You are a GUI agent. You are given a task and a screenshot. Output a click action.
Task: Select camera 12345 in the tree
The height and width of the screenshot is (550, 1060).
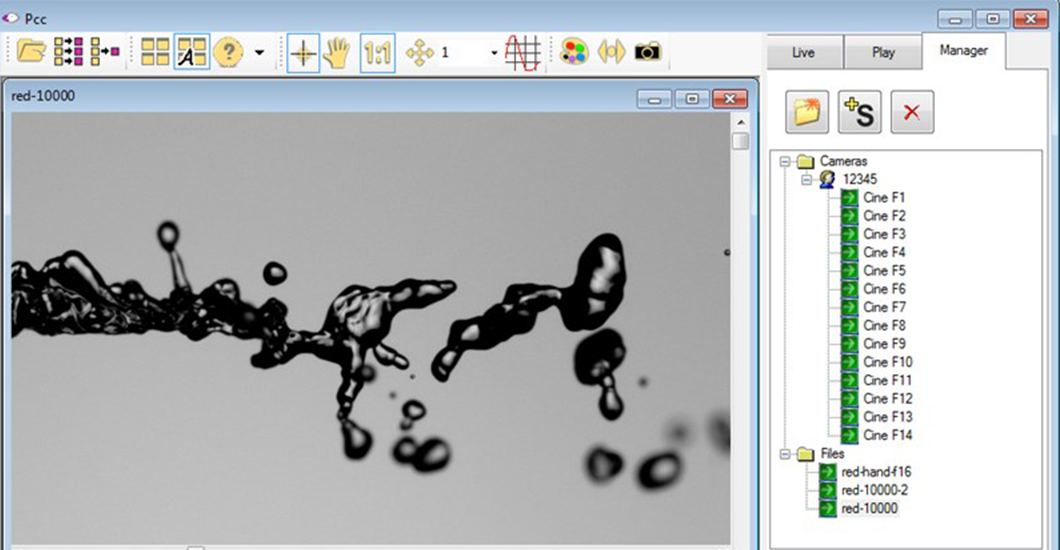[x=860, y=180]
